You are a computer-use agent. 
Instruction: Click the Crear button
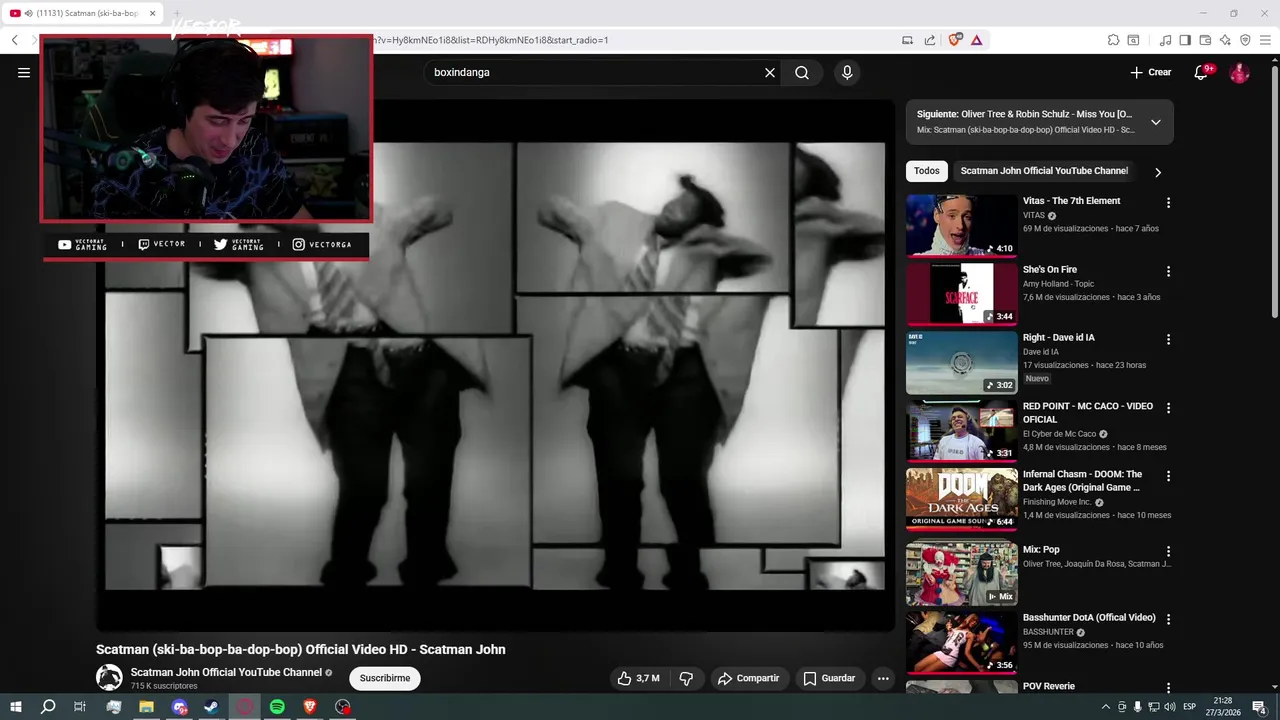tap(1150, 72)
